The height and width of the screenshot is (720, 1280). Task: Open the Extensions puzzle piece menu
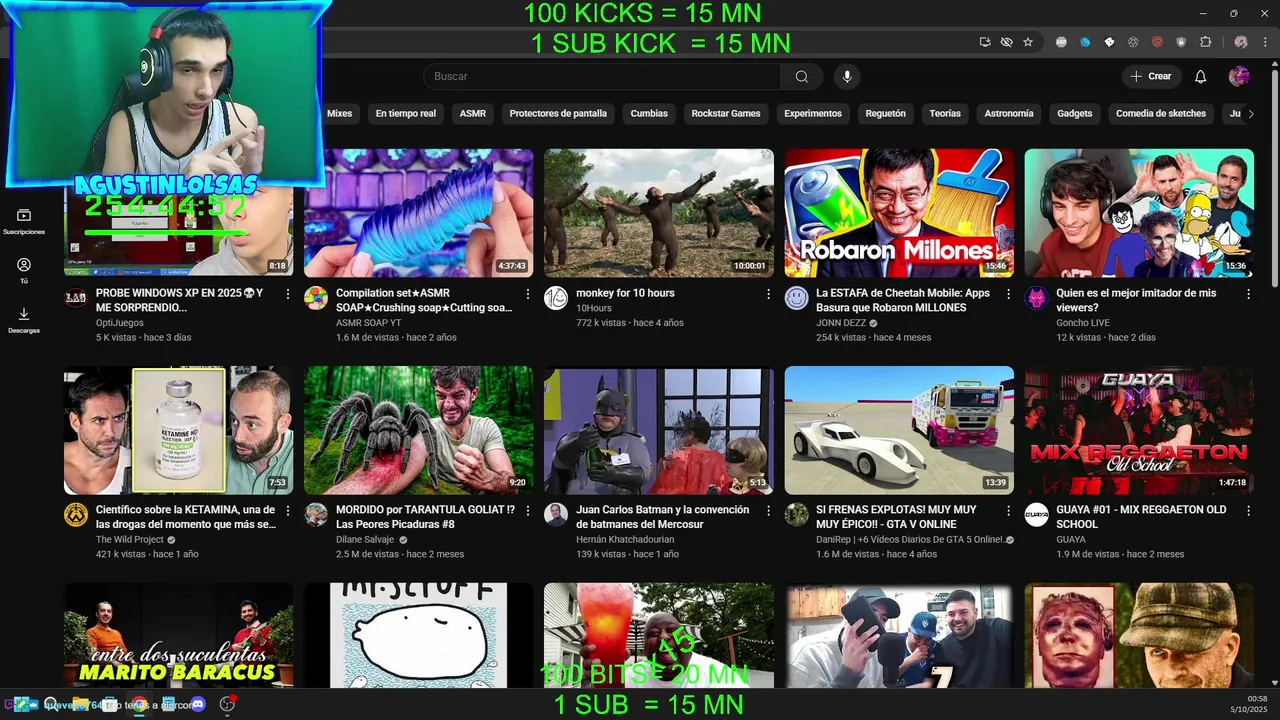1205,42
